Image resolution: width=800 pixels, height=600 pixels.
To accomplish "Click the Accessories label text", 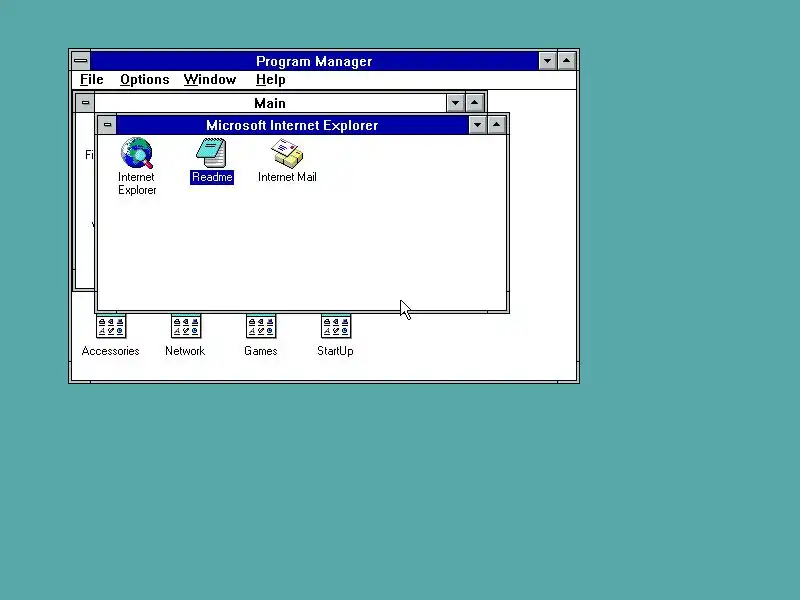I will pos(110,351).
